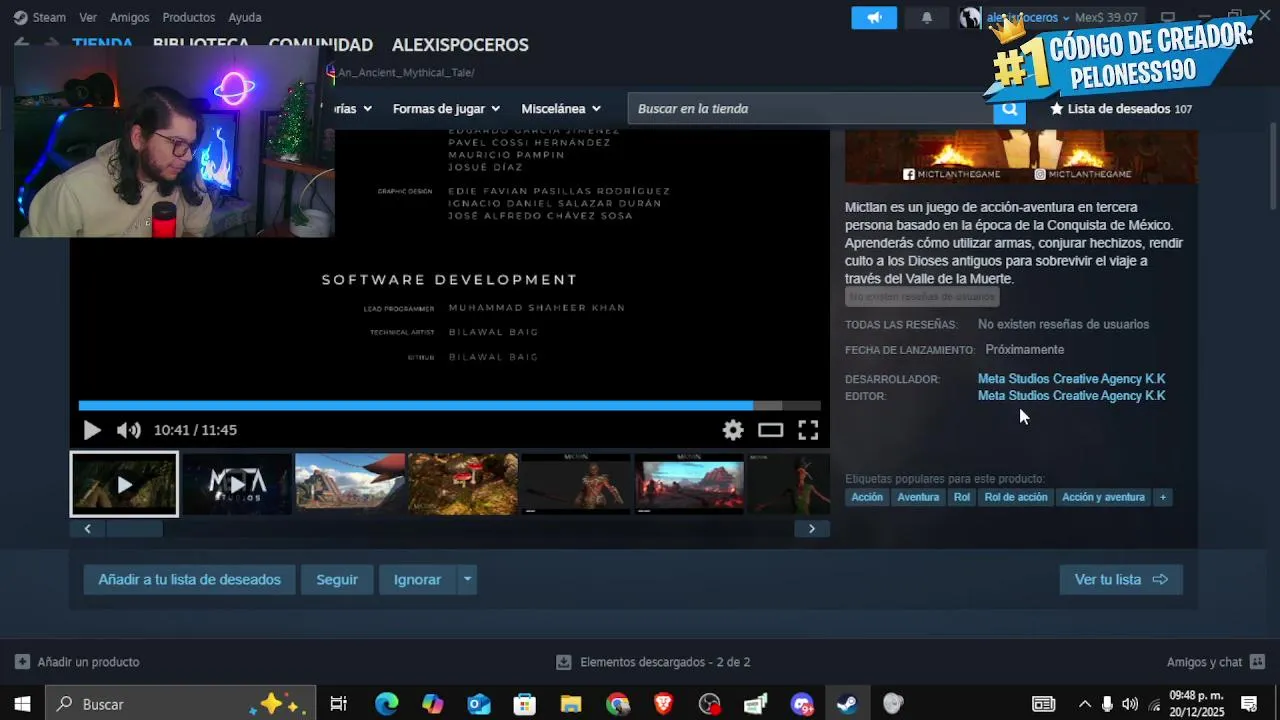
Task: Click the video settings gear icon
Action: click(733, 430)
